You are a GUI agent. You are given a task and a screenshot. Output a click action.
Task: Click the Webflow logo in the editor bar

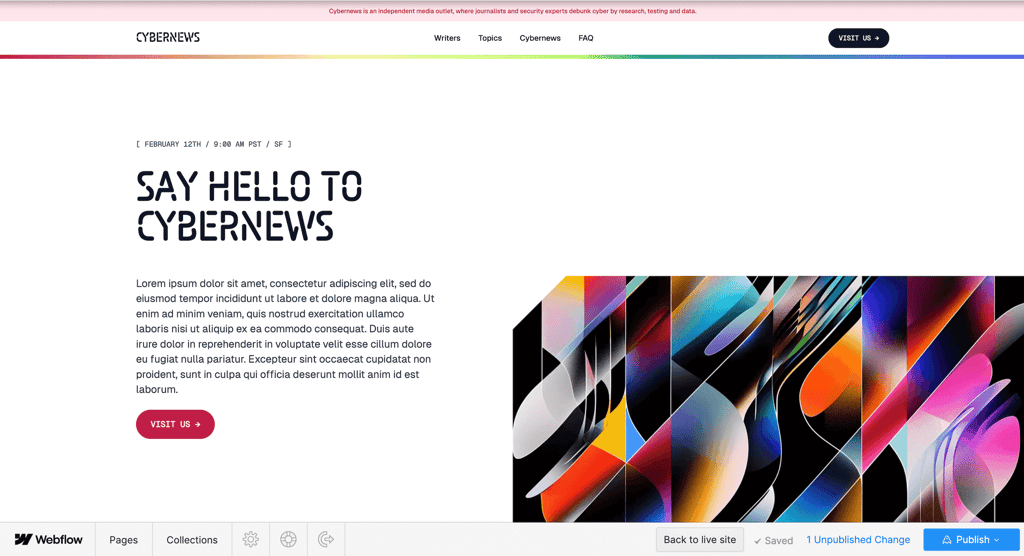pyautogui.click(x=48, y=540)
